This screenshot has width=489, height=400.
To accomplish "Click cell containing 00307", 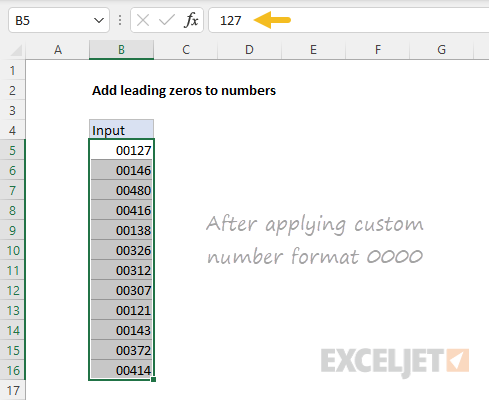I will pos(121,290).
